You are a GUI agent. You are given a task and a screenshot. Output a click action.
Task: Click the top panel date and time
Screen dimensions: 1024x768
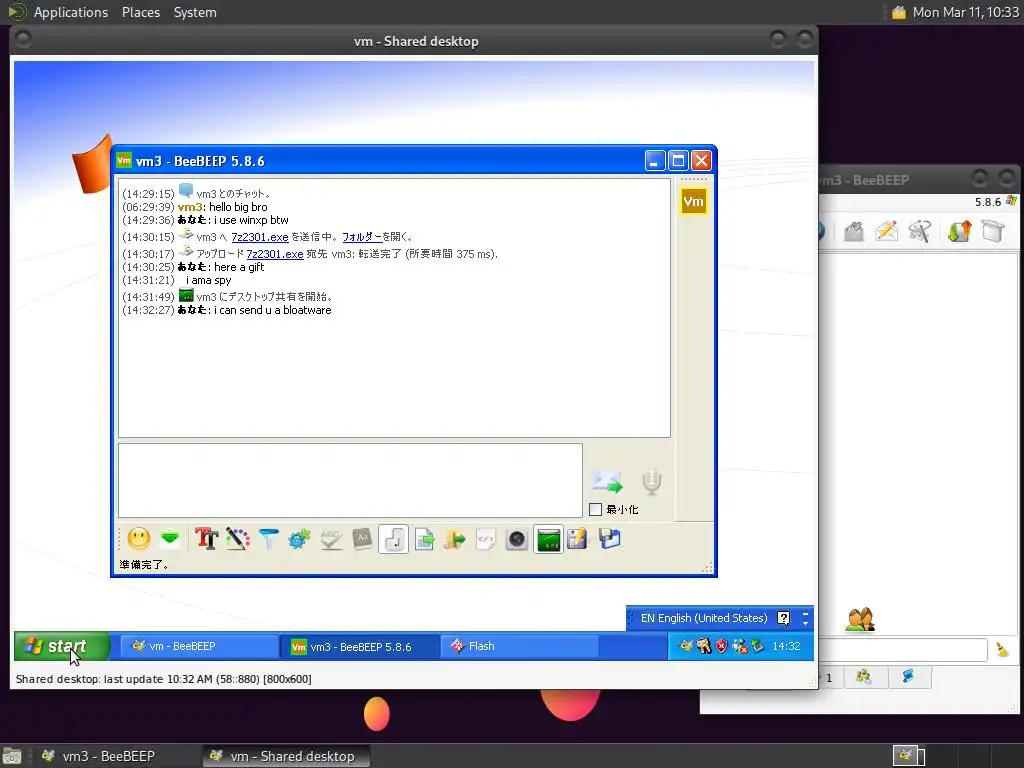pos(965,12)
